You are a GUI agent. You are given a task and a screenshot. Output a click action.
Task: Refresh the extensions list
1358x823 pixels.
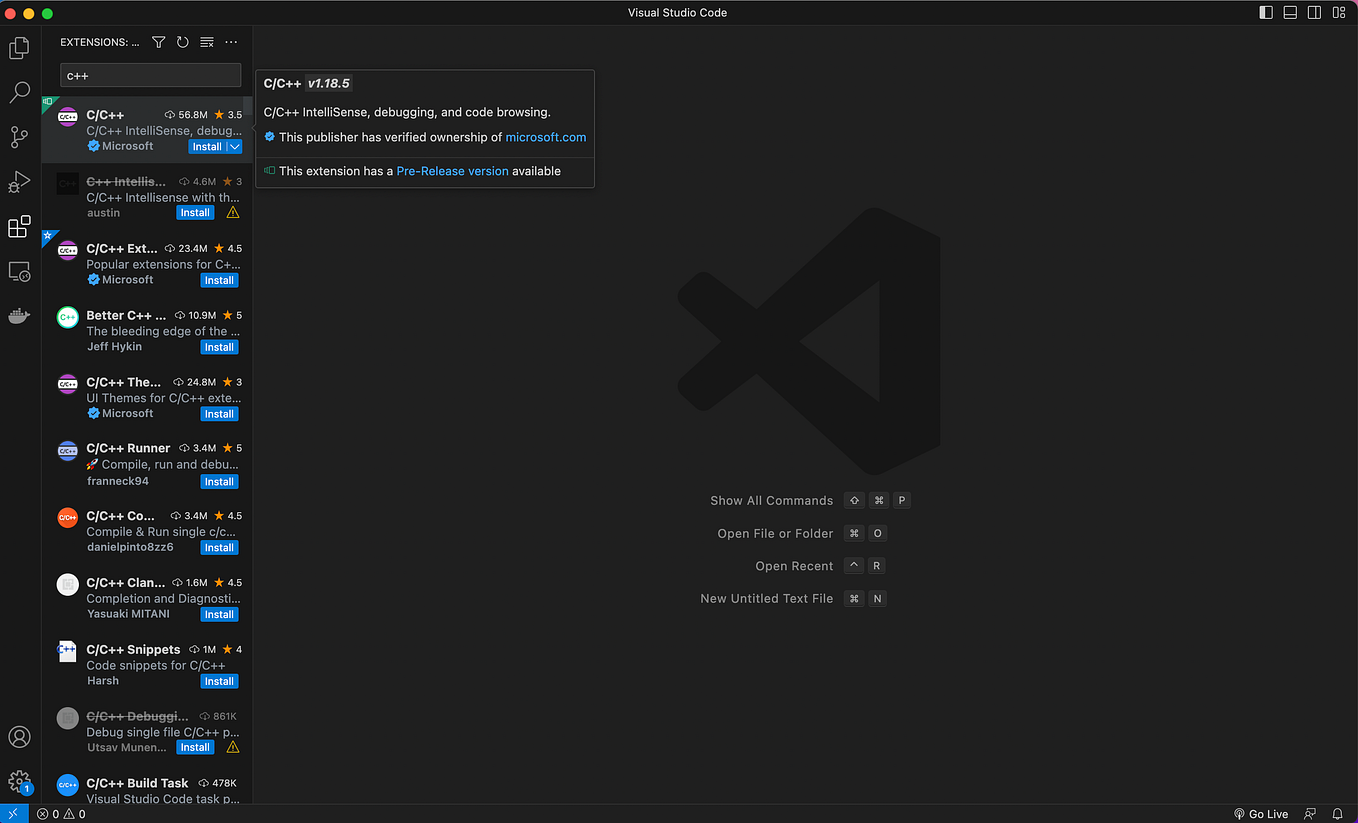(183, 42)
